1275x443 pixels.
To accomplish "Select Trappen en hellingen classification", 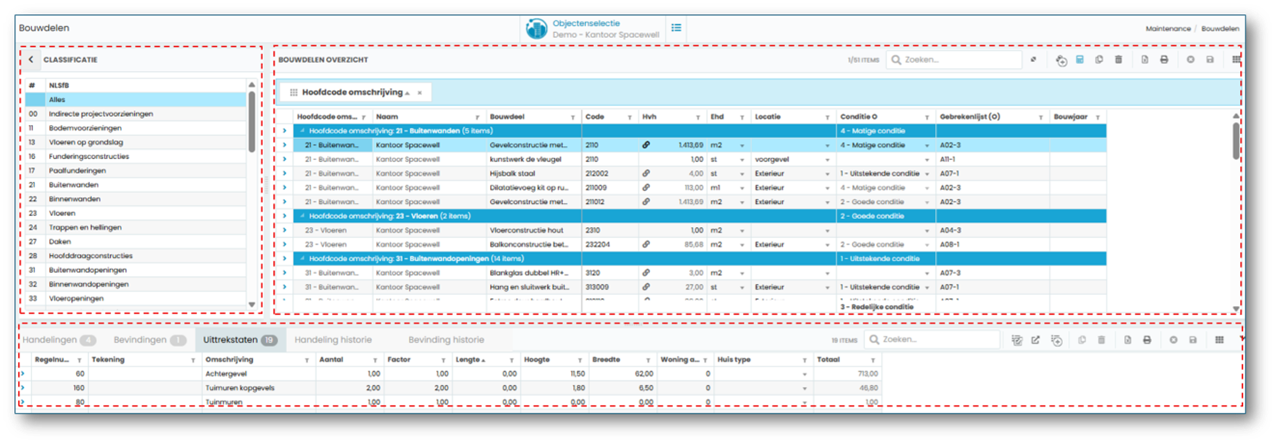I will click(x=135, y=227).
